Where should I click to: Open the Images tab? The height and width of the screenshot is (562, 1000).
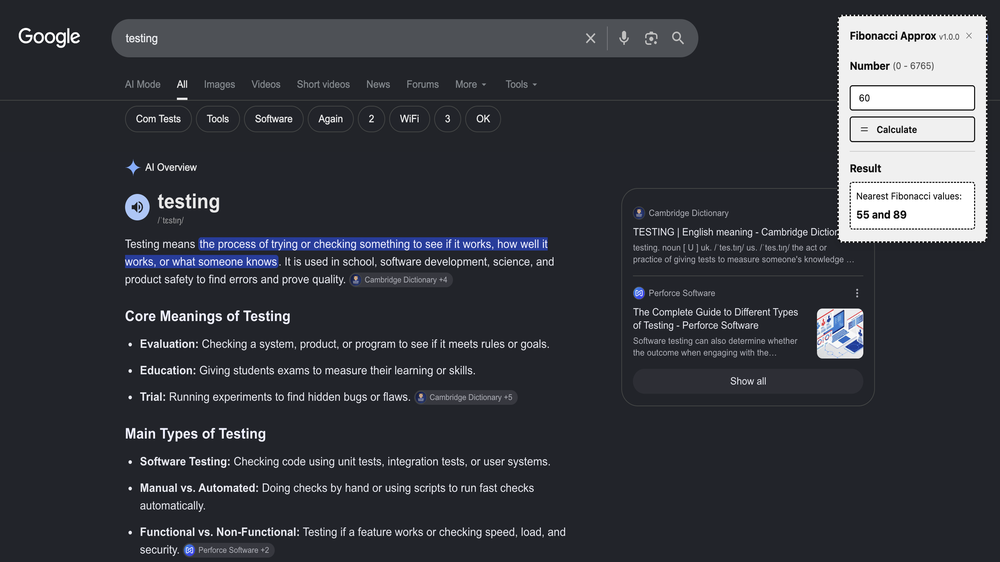click(x=219, y=84)
